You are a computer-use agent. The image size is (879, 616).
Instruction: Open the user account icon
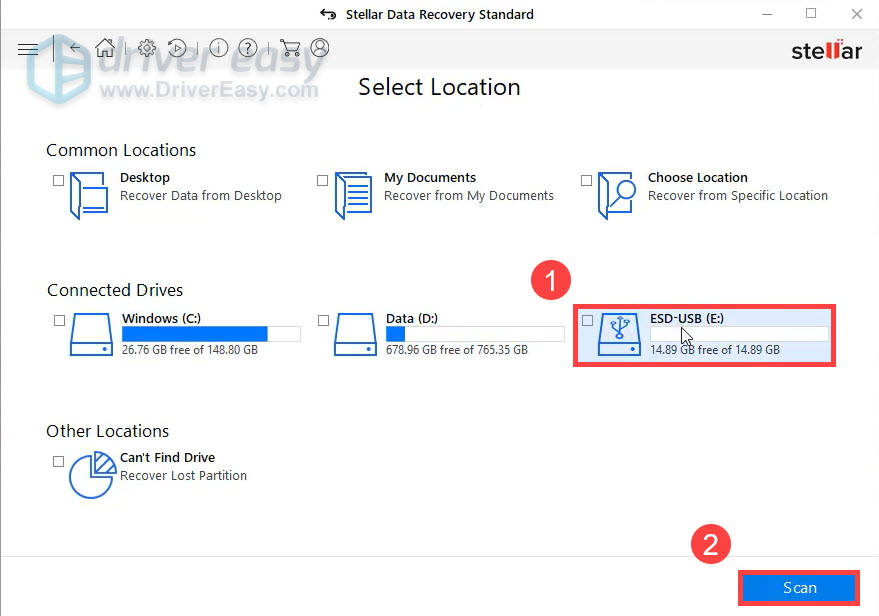320,48
